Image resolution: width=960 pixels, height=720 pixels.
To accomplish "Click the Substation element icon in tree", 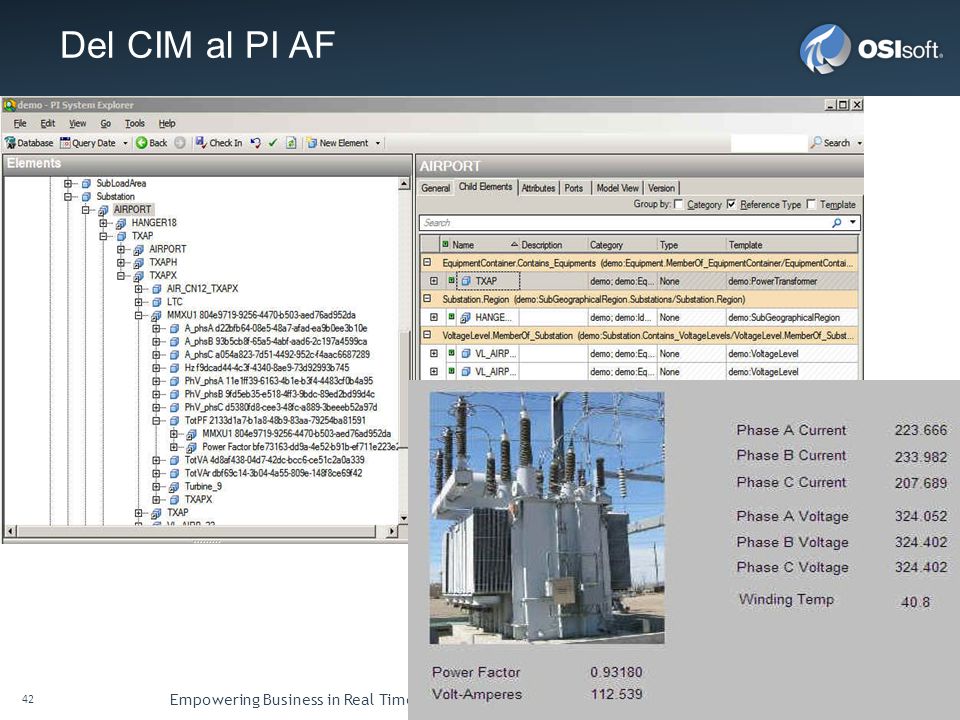I will 86,197.
